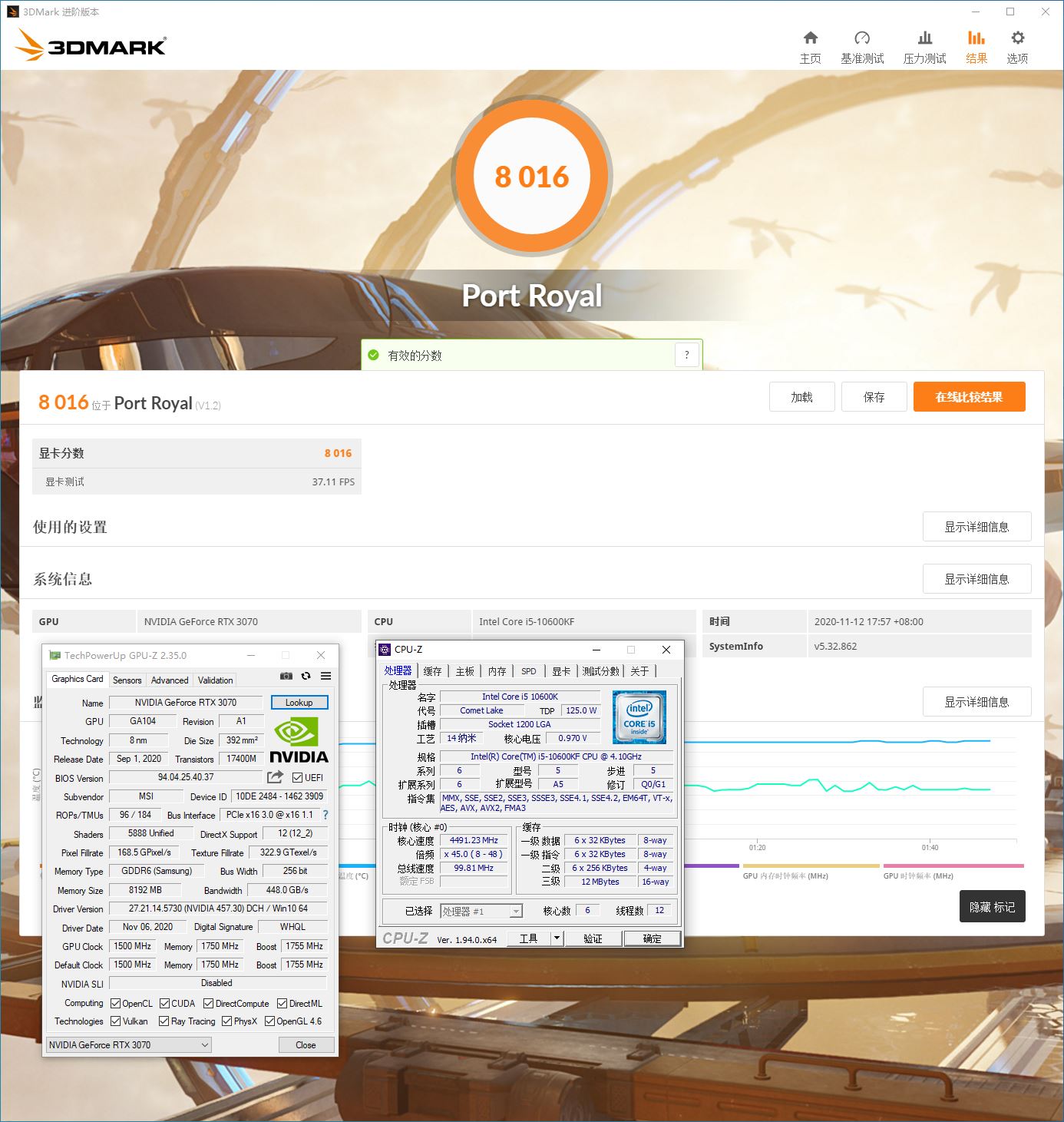Refresh GPU-Z data icon
Image resolution: width=1064 pixels, height=1122 pixels.
pyautogui.click(x=306, y=676)
